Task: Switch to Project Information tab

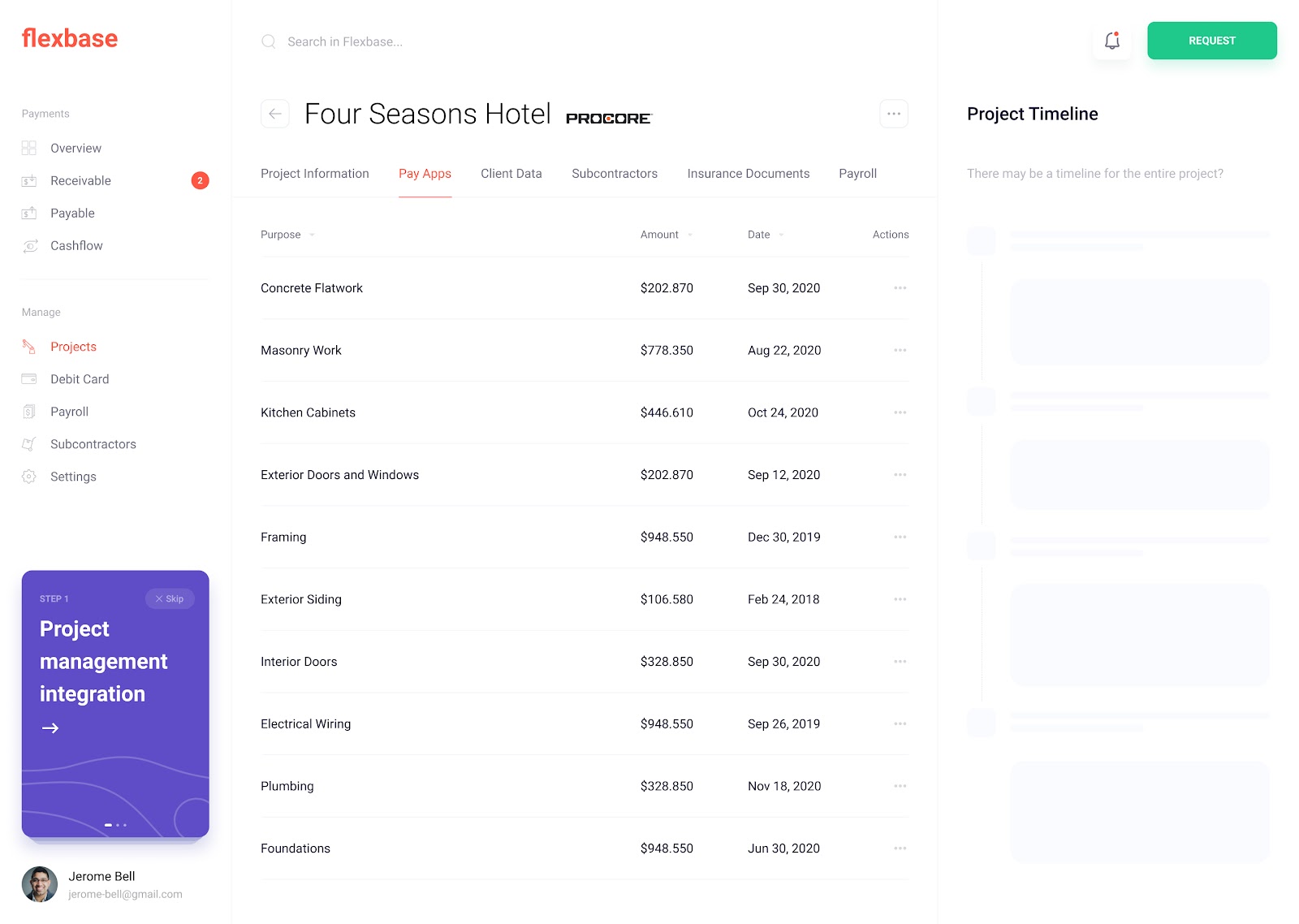Action: (315, 174)
